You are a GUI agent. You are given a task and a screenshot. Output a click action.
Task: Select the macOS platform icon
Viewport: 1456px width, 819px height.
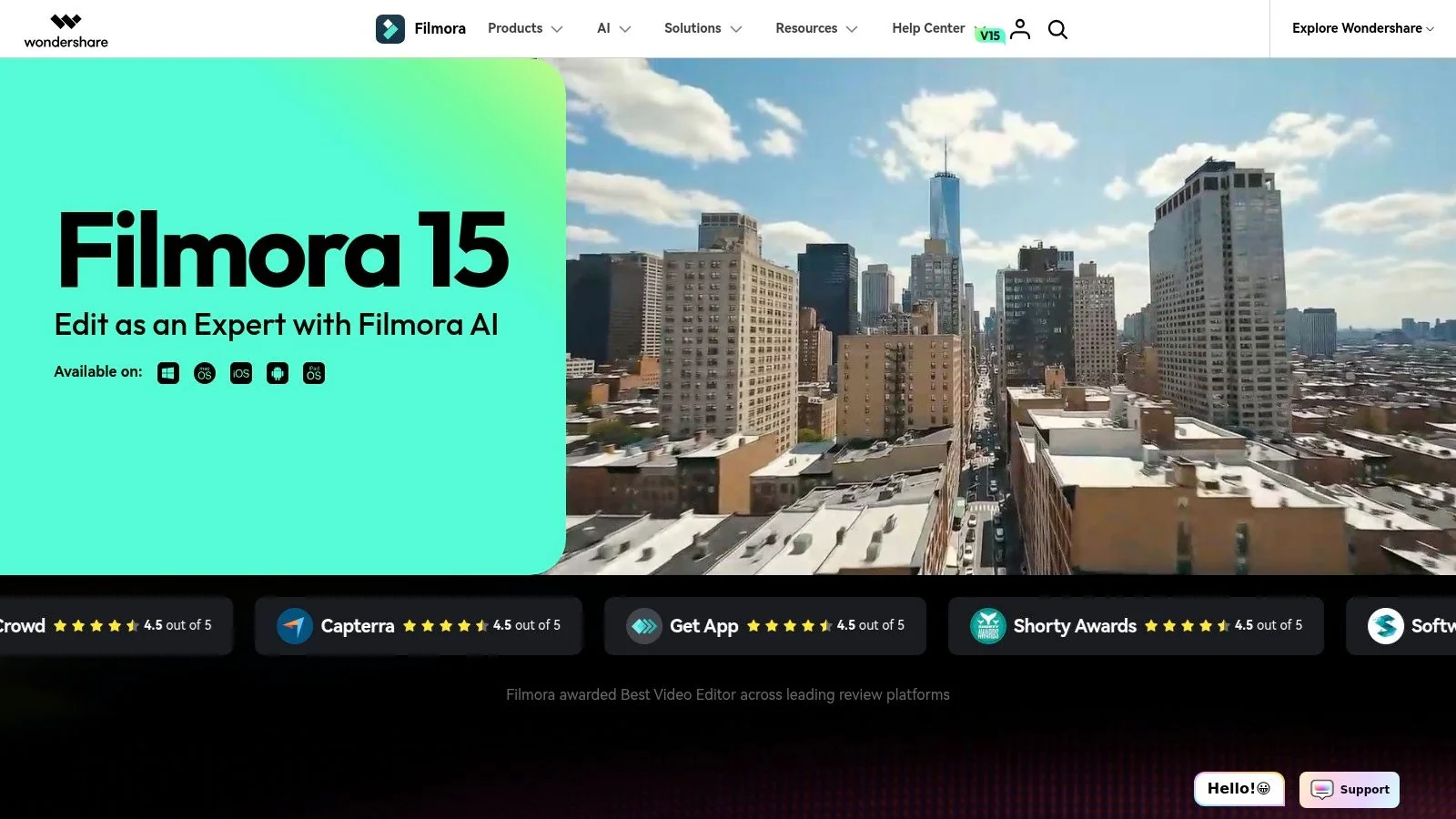[205, 373]
